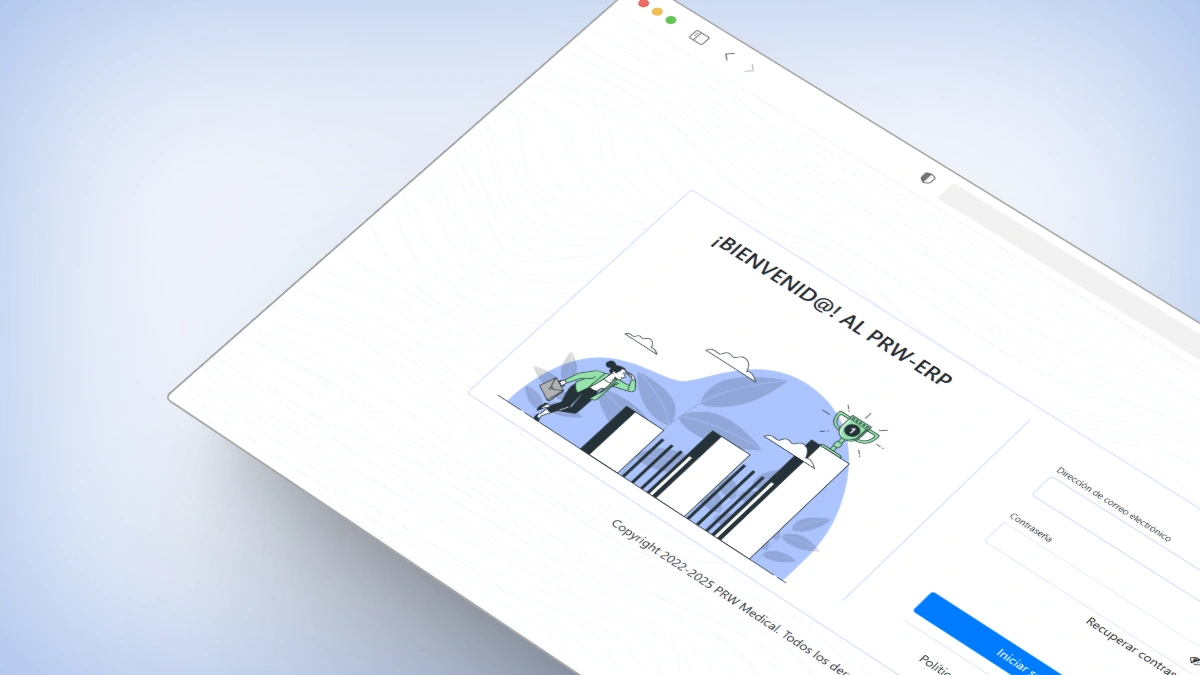Click the Contraseña field label
Screen dimensions: 1200x675
(1030, 529)
